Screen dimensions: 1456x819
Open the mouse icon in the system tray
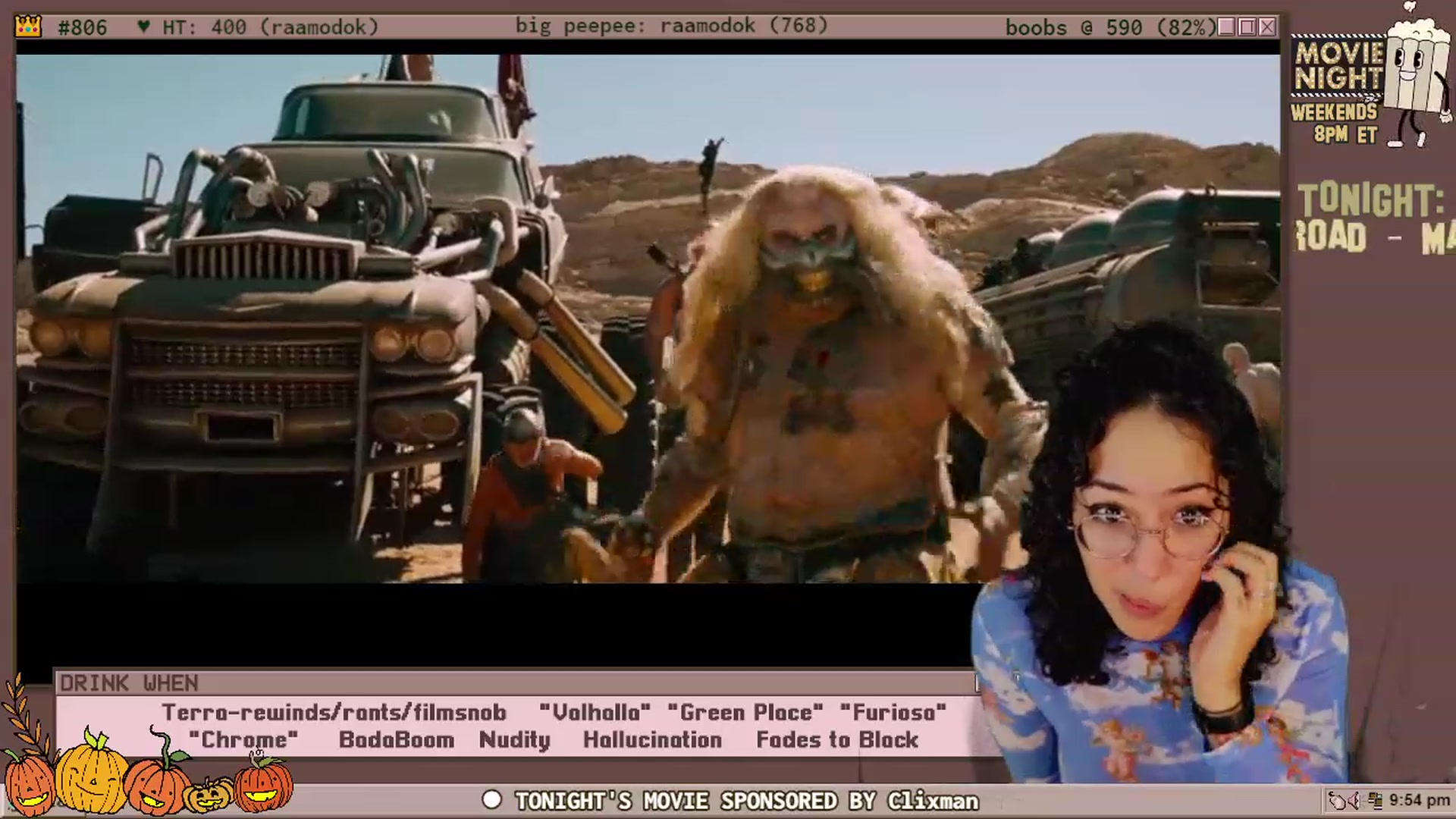pyautogui.click(x=1338, y=800)
